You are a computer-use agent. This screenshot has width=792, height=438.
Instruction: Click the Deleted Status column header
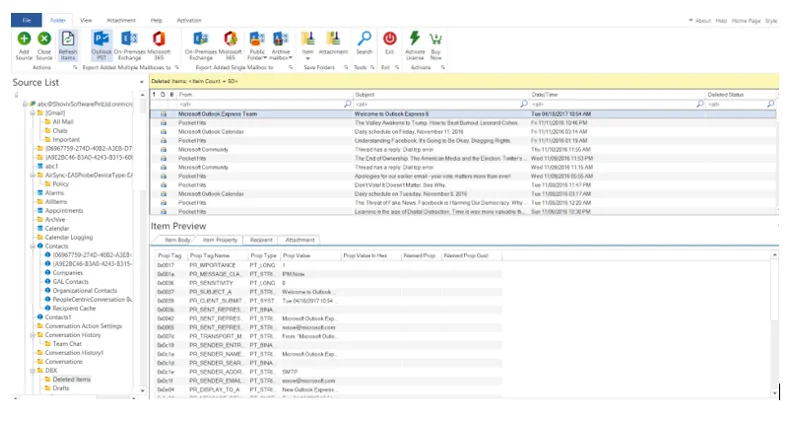click(x=741, y=94)
